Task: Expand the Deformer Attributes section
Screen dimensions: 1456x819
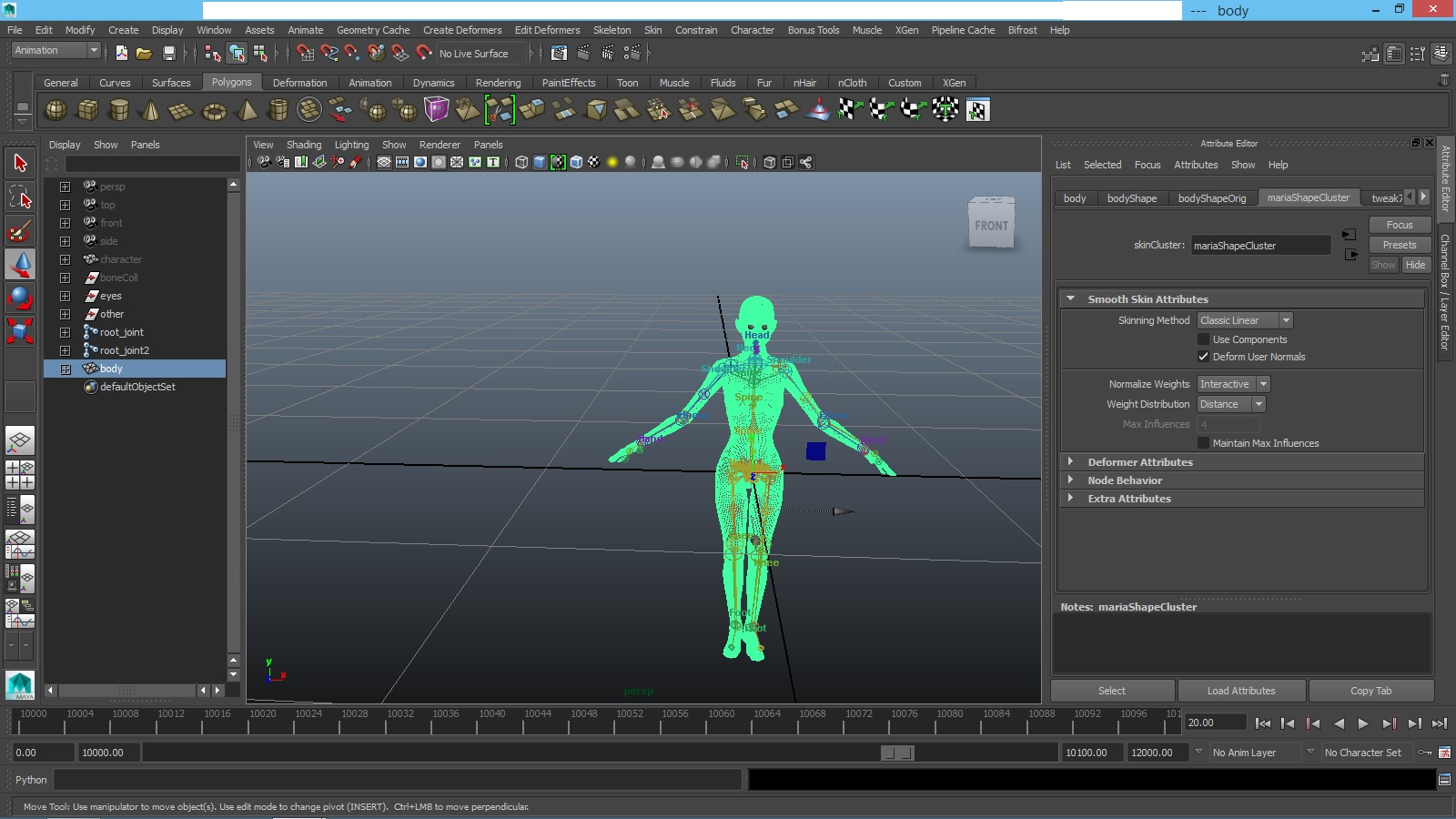Action: click(x=1071, y=462)
